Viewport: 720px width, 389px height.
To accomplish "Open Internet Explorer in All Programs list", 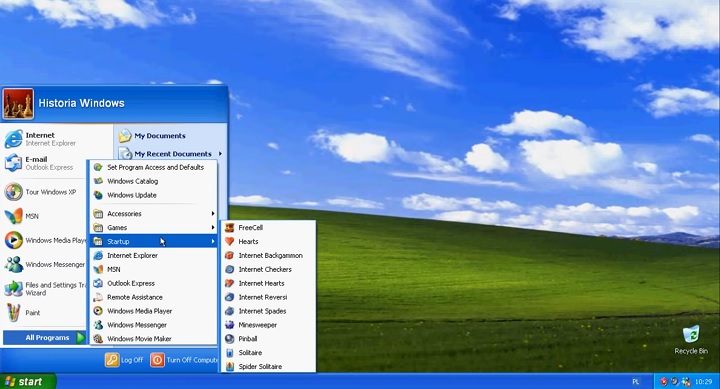I will (153, 255).
